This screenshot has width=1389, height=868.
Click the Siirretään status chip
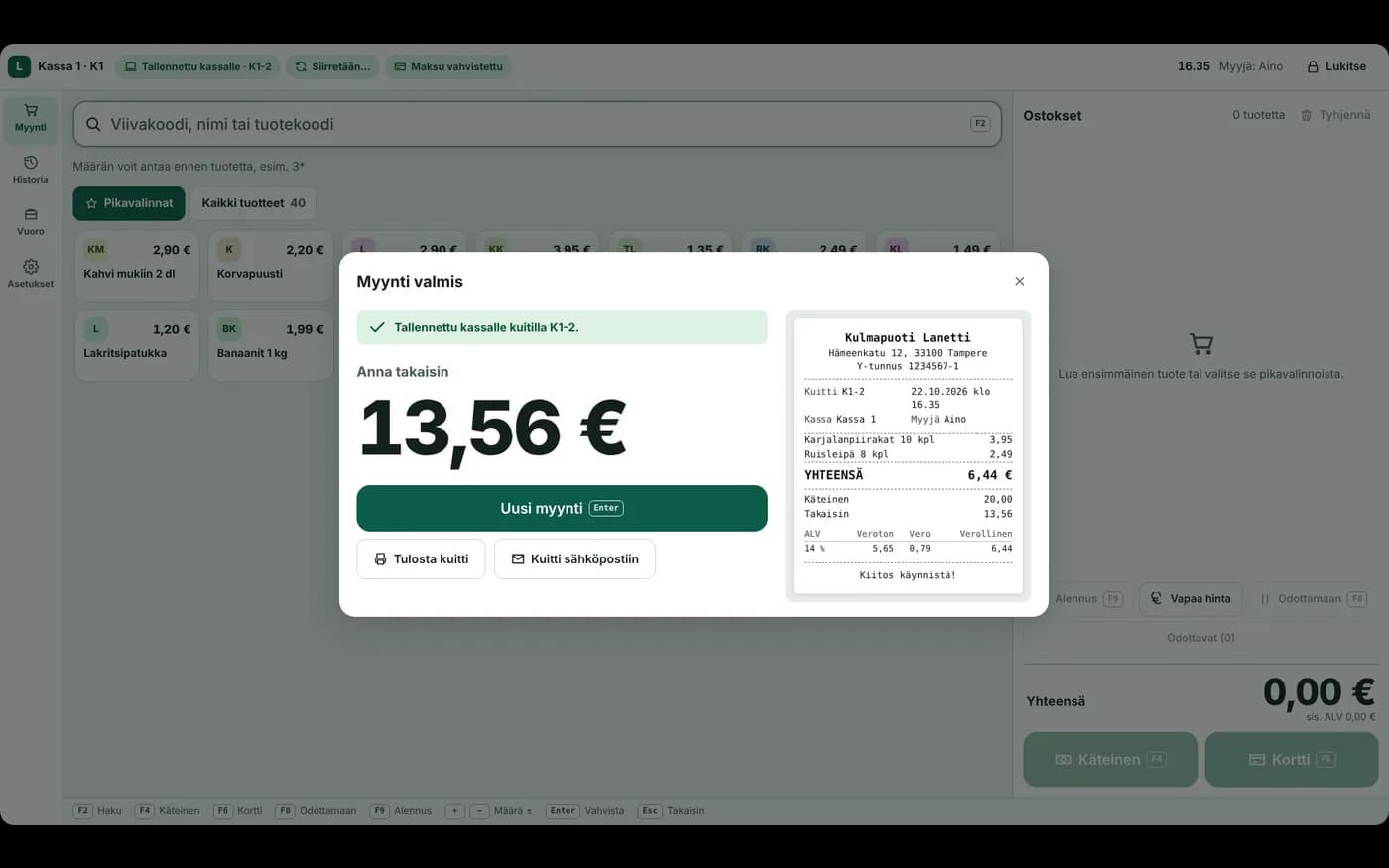pyautogui.click(x=332, y=66)
